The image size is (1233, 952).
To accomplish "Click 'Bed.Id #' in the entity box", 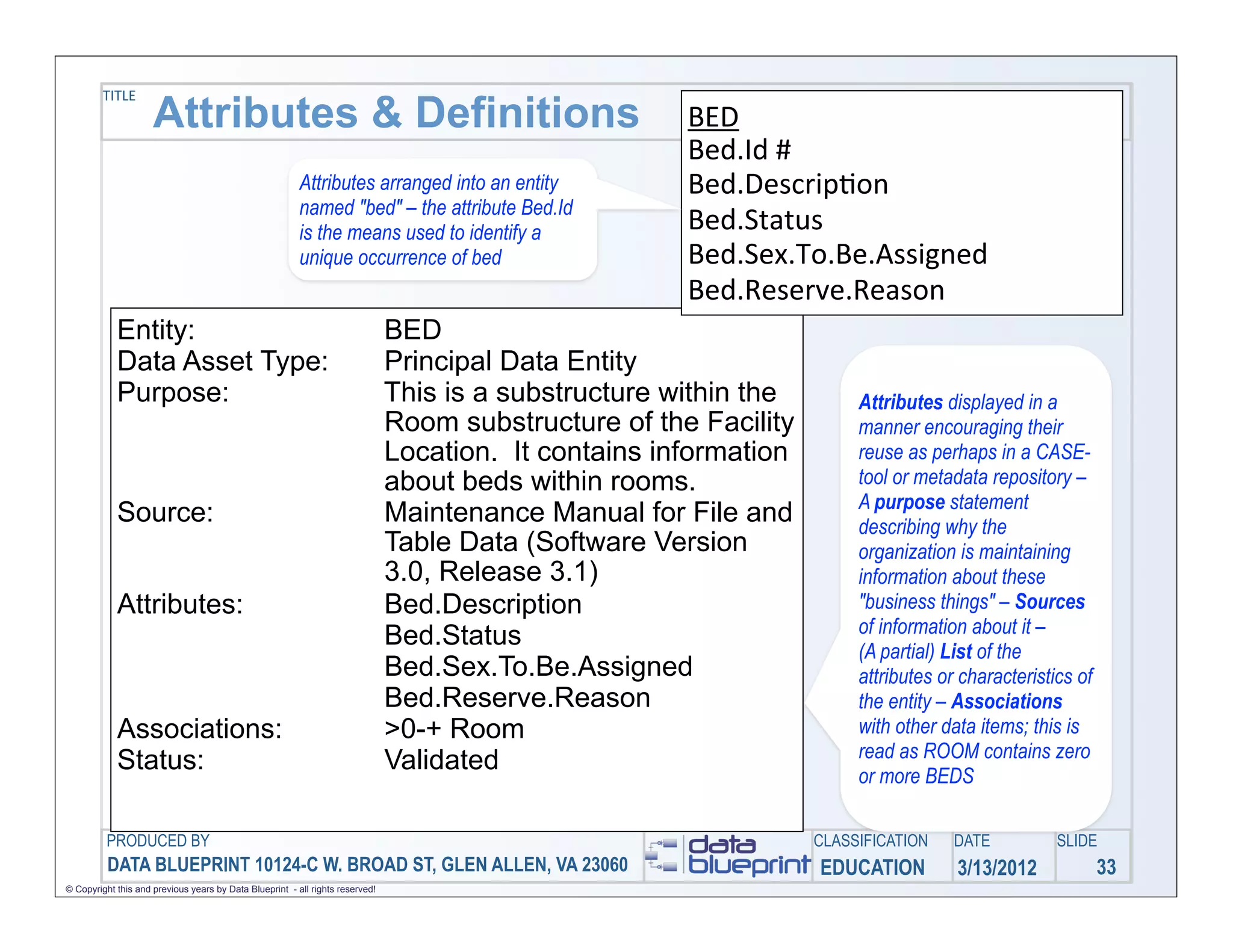I will pyautogui.click(x=739, y=149).
